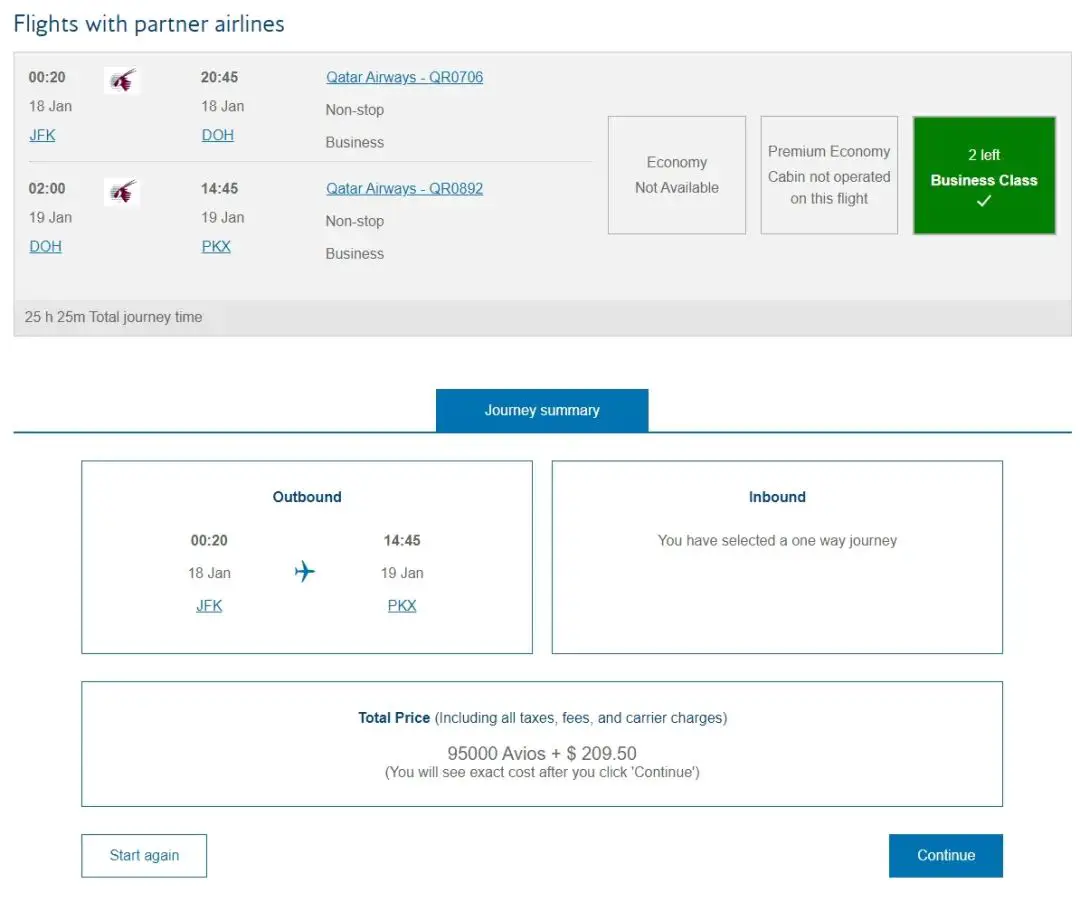Open Qatar Airways - QR0706 flight details
This screenshot has width=1080, height=921.
click(x=404, y=77)
